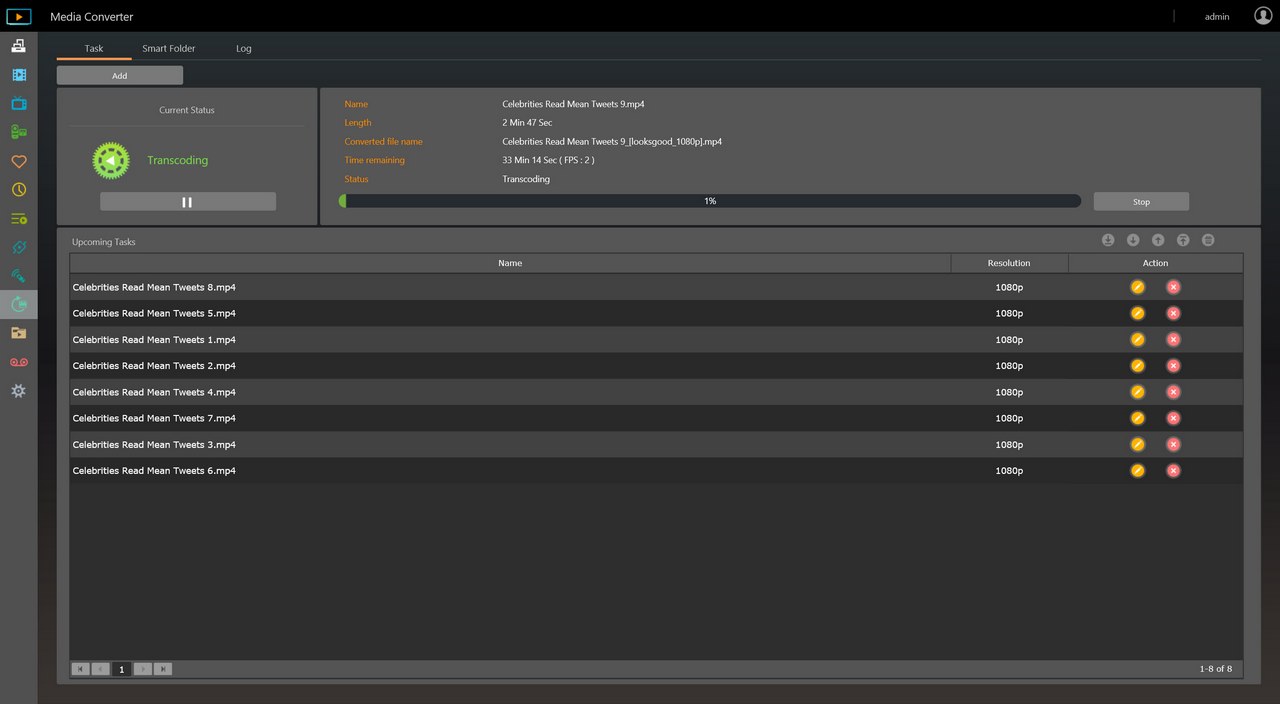Edit the Celebrities Read Mean Tweets 6.mp4 task

(1137, 470)
